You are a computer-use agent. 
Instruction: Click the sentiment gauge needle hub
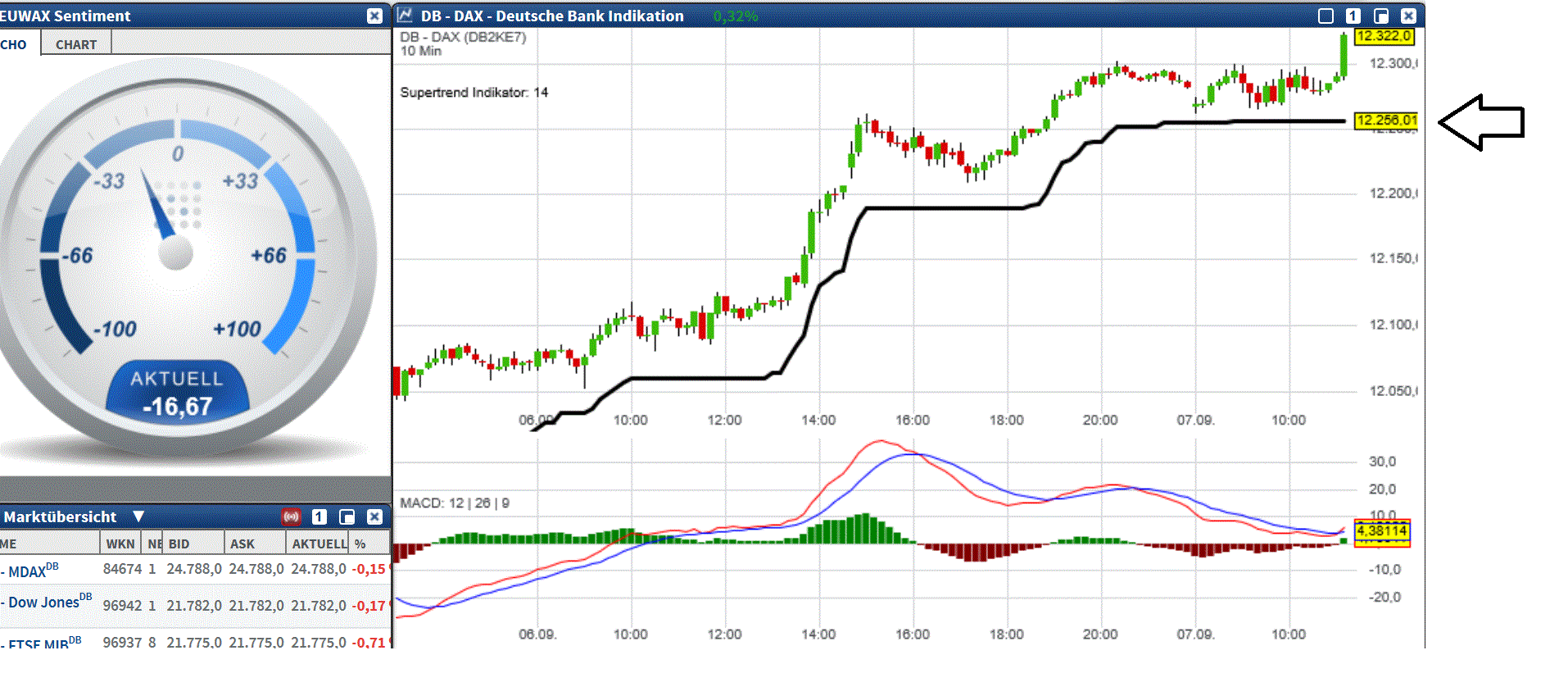(175, 253)
